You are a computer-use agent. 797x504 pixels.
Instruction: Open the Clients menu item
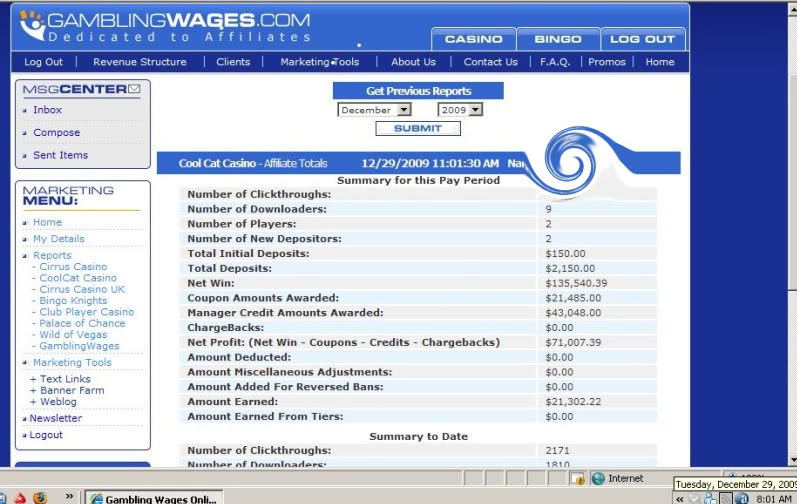pos(233,62)
